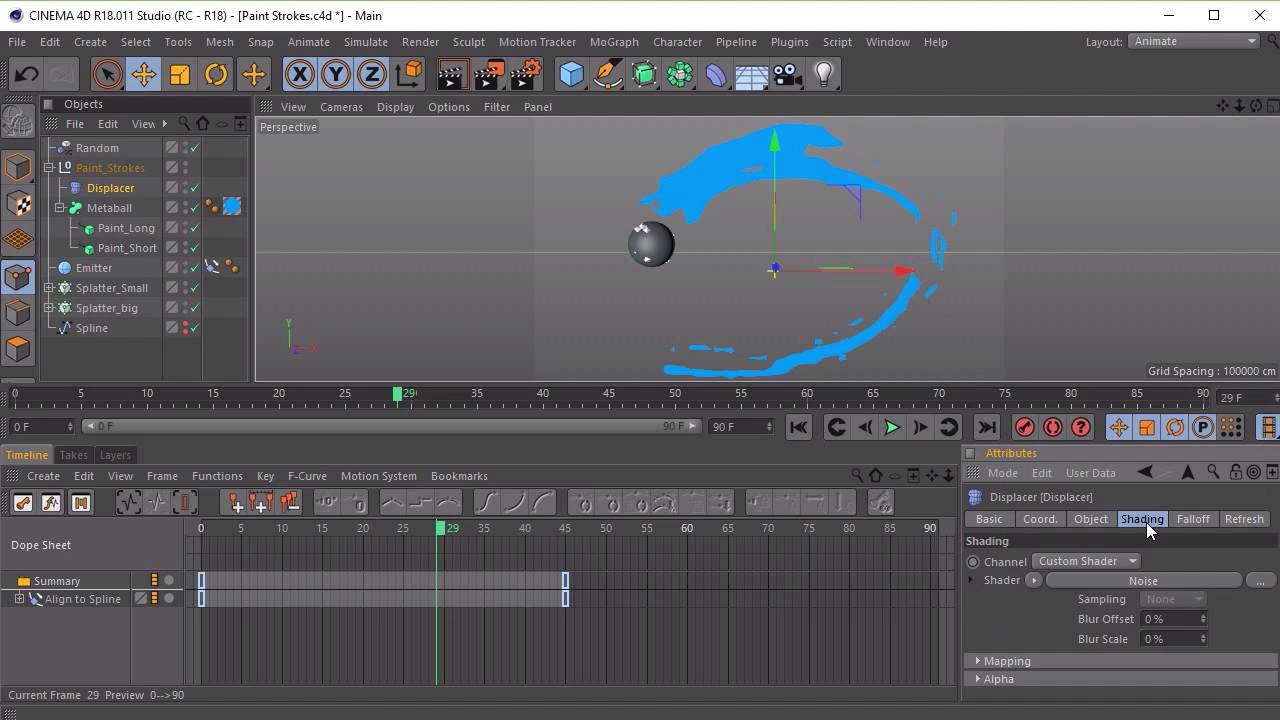Open Edit Render Settings icon

[x=525, y=75]
